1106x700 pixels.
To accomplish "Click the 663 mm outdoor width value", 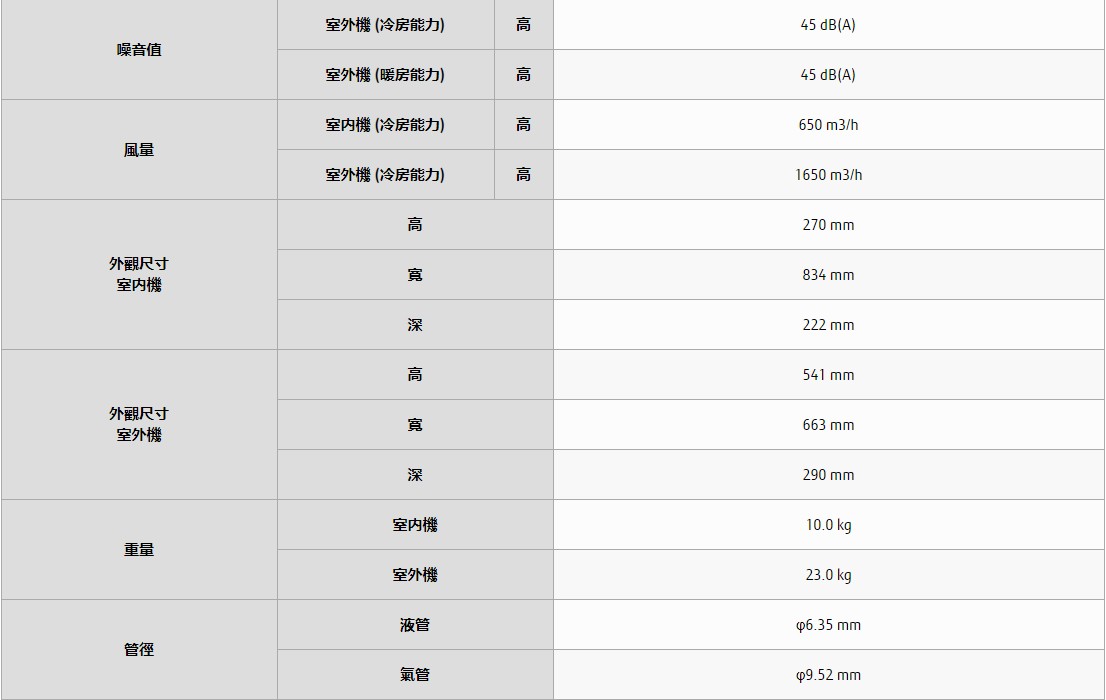I will pyautogui.click(x=828, y=425).
